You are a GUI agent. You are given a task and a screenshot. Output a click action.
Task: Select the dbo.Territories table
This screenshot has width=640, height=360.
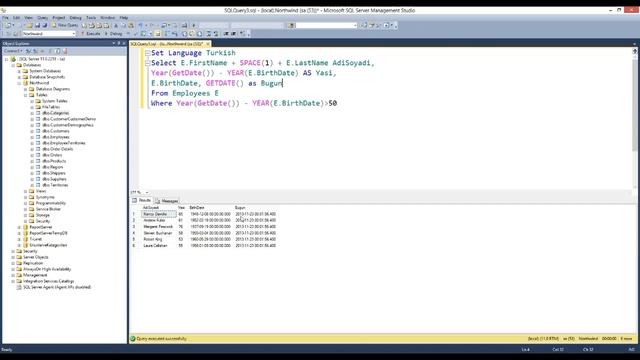(55, 185)
